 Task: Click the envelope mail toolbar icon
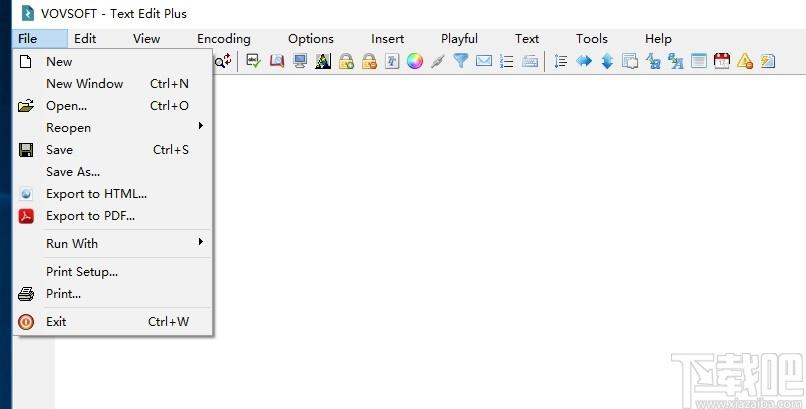pyautogui.click(x=484, y=61)
